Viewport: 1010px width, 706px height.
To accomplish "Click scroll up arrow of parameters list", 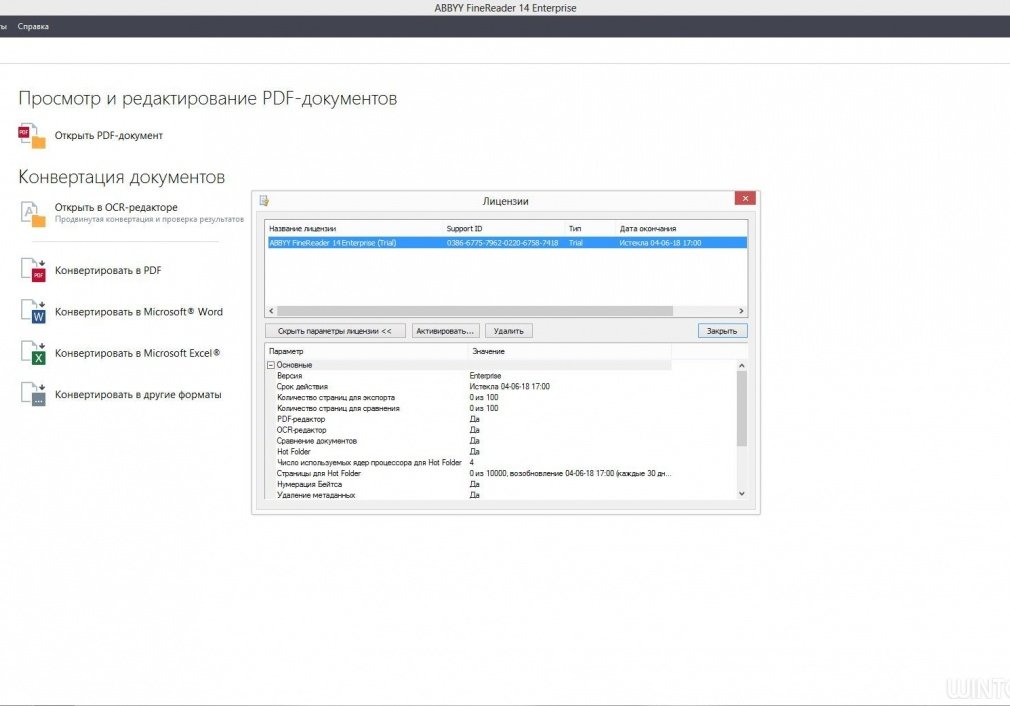I will [741, 365].
